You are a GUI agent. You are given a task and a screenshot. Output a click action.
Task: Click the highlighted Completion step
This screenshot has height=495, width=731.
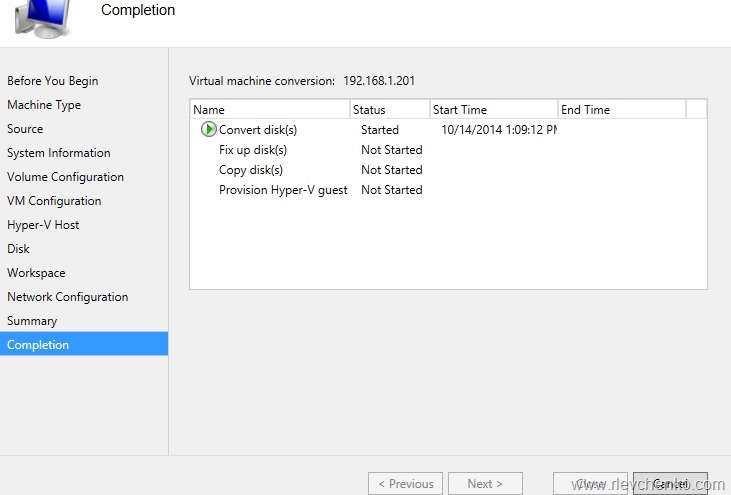38,345
